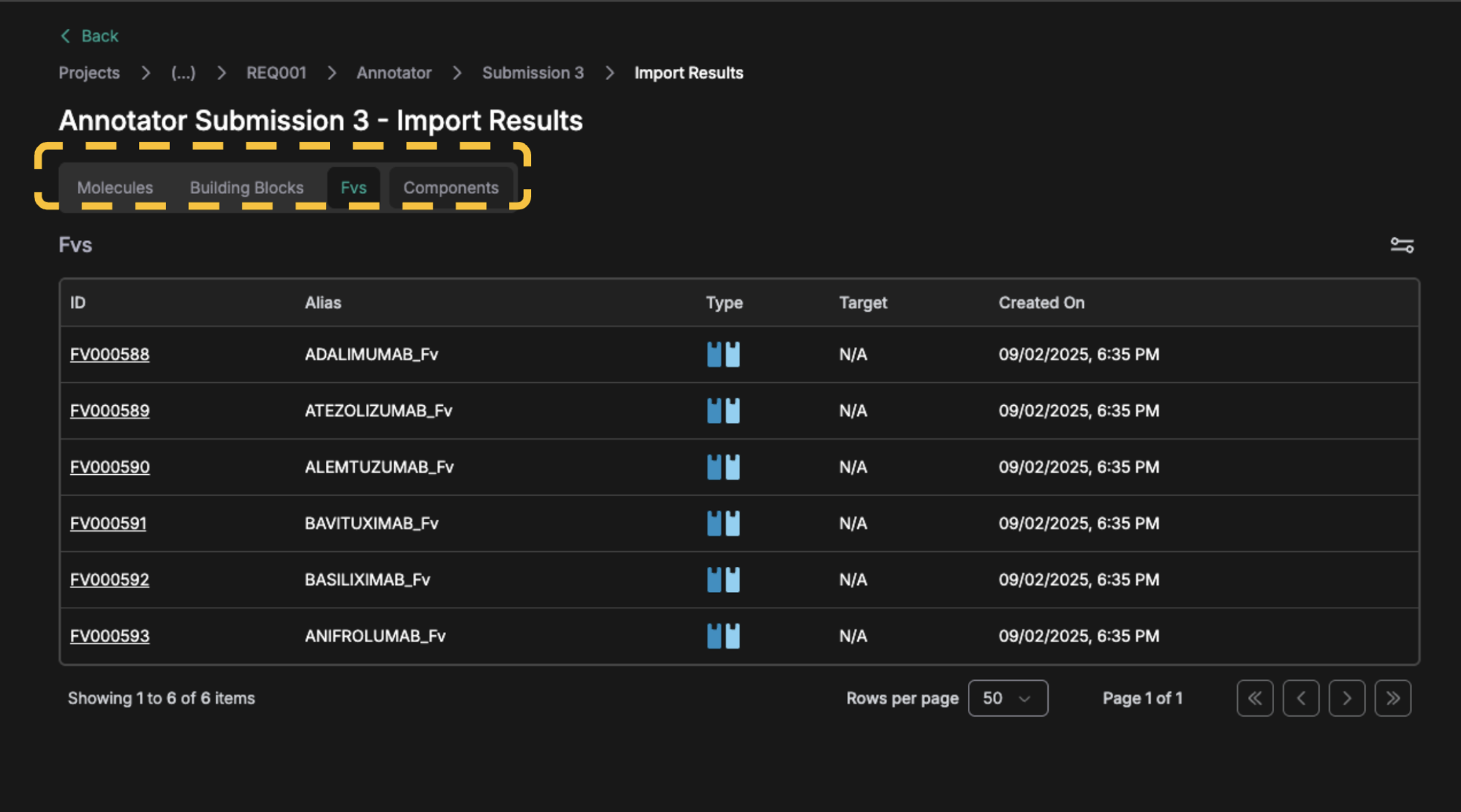Click the Fv type icon for BAVITUXIMAB_Fv
The image size is (1461, 812).
[723, 523]
